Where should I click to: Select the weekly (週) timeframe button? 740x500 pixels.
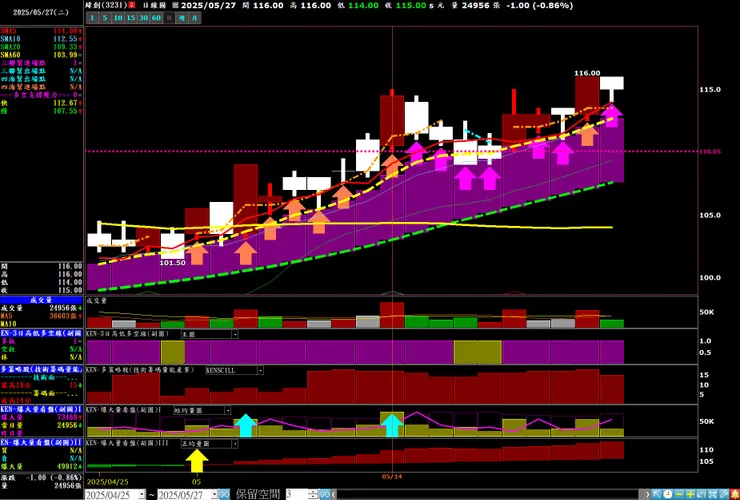(x=182, y=18)
